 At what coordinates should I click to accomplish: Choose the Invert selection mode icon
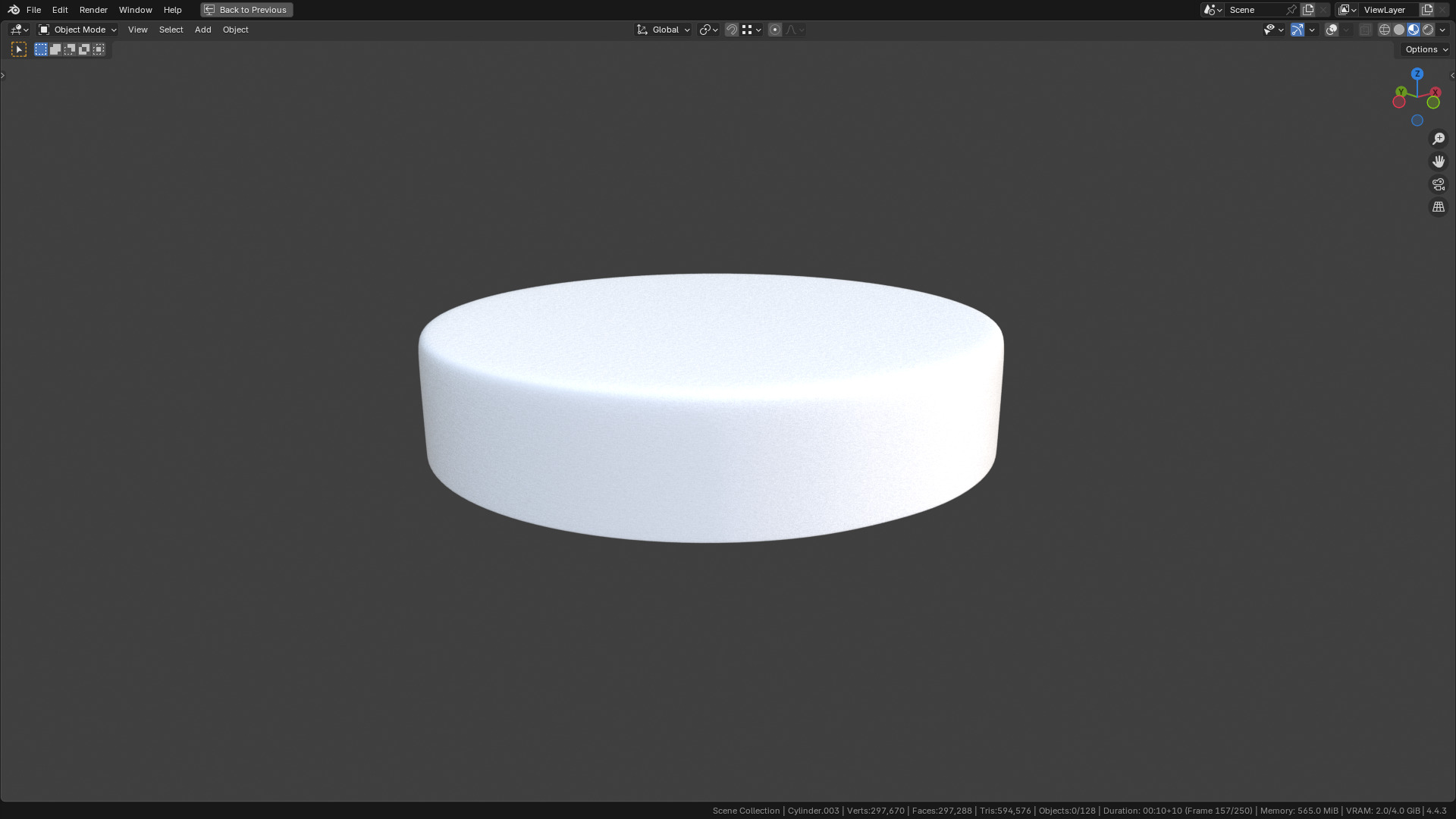click(84, 49)
